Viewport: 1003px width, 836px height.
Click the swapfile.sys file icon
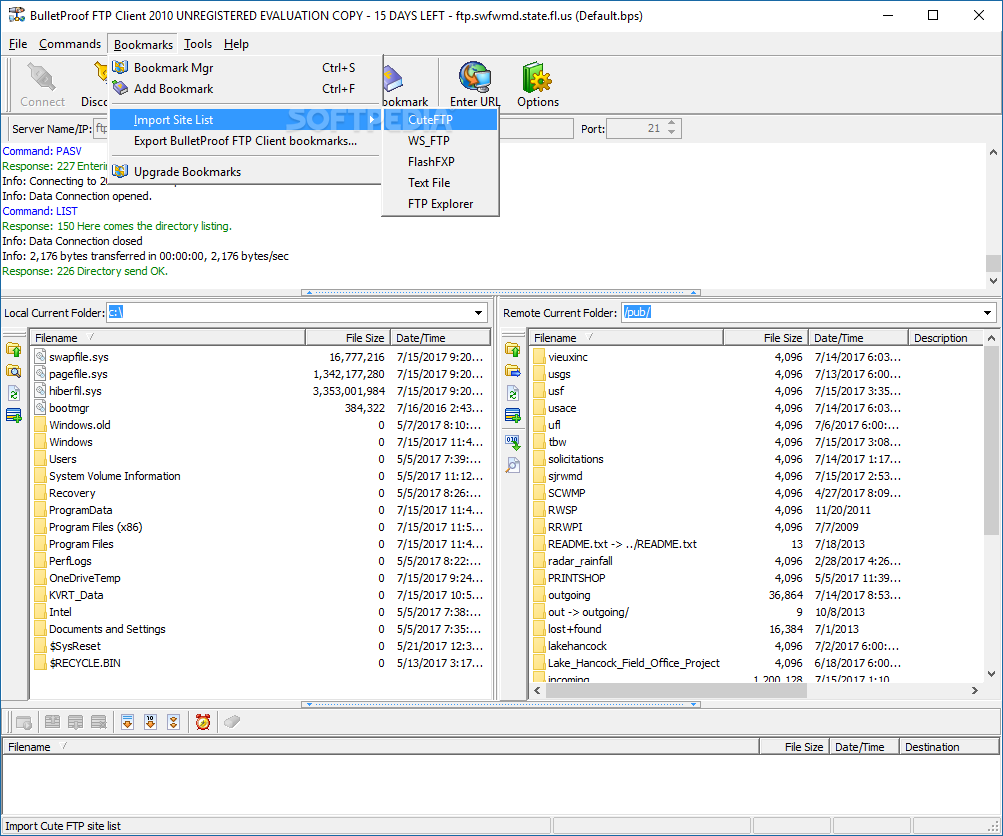tap(40, 356)
